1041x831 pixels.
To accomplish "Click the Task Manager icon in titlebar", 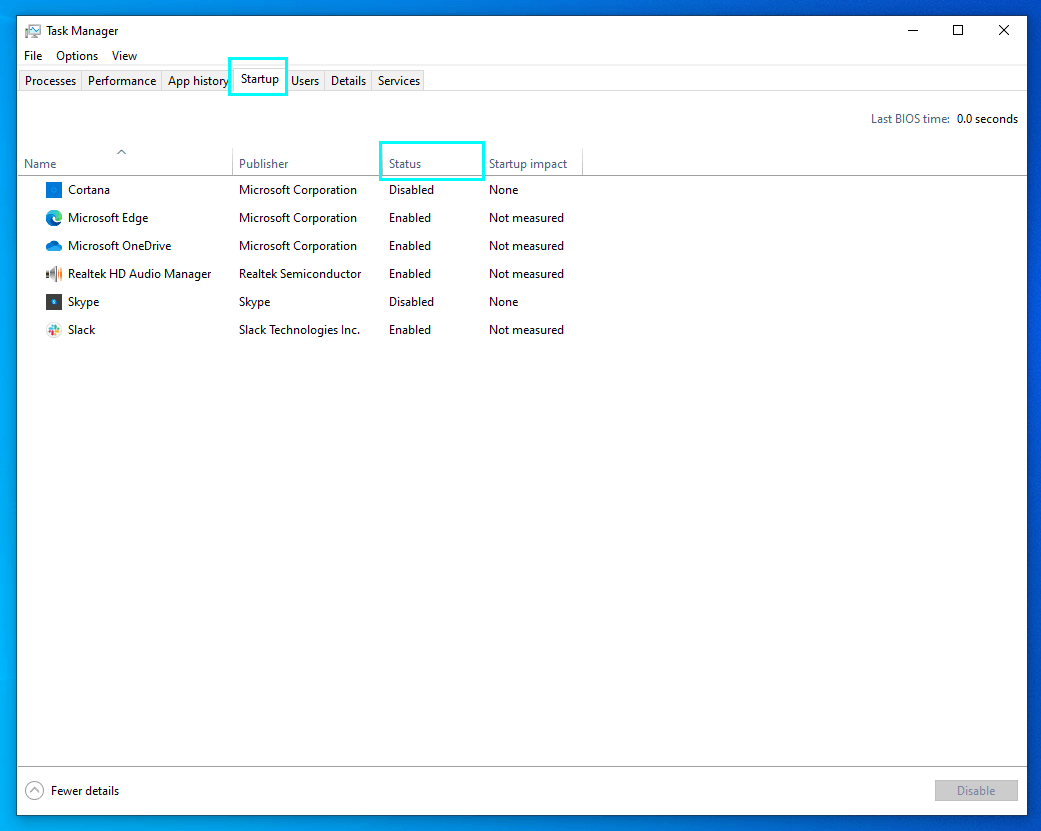I will click(x=32, y=30).
